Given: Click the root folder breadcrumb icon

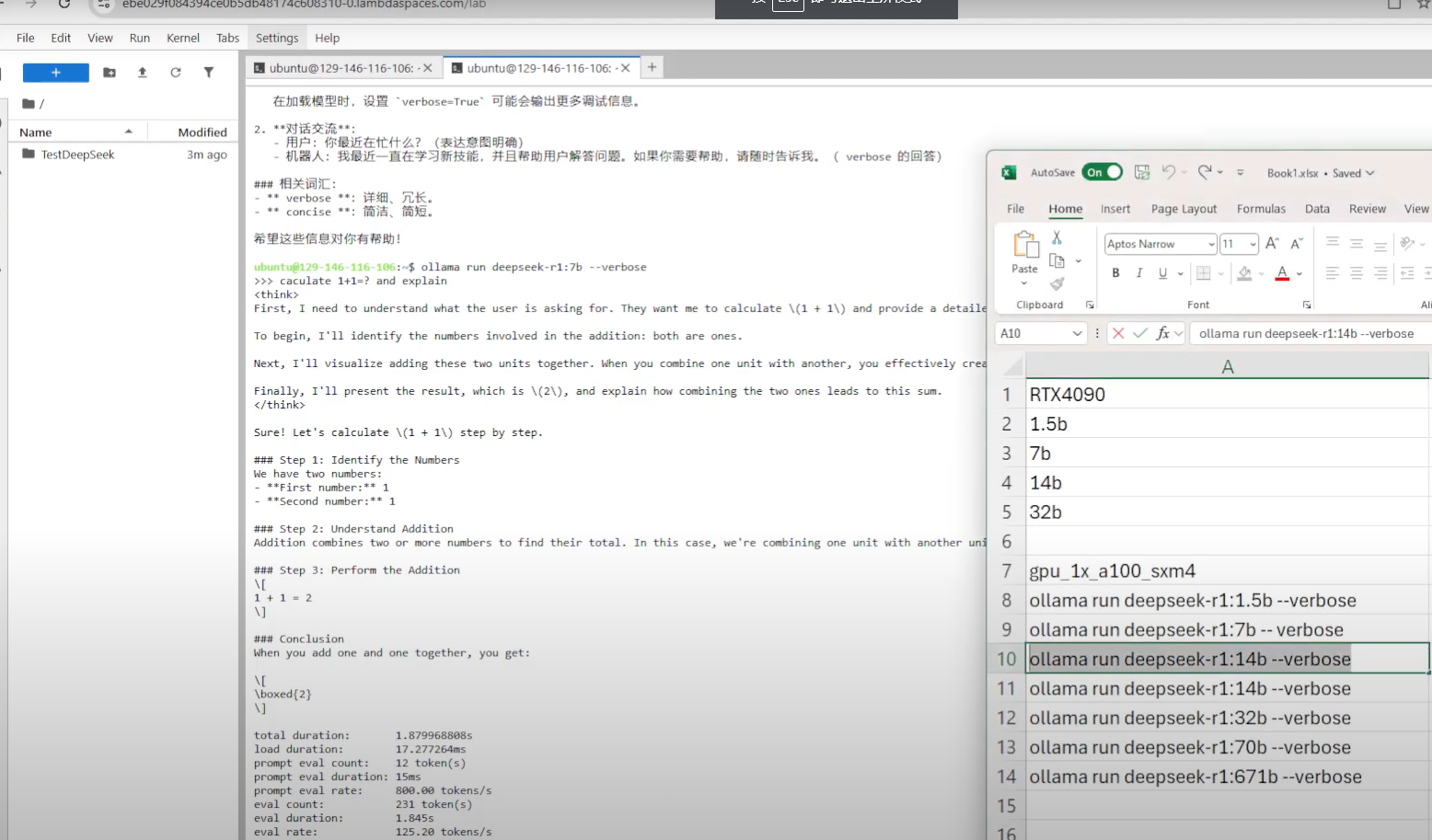Looking at the screenshot, I should click(29, 104).
